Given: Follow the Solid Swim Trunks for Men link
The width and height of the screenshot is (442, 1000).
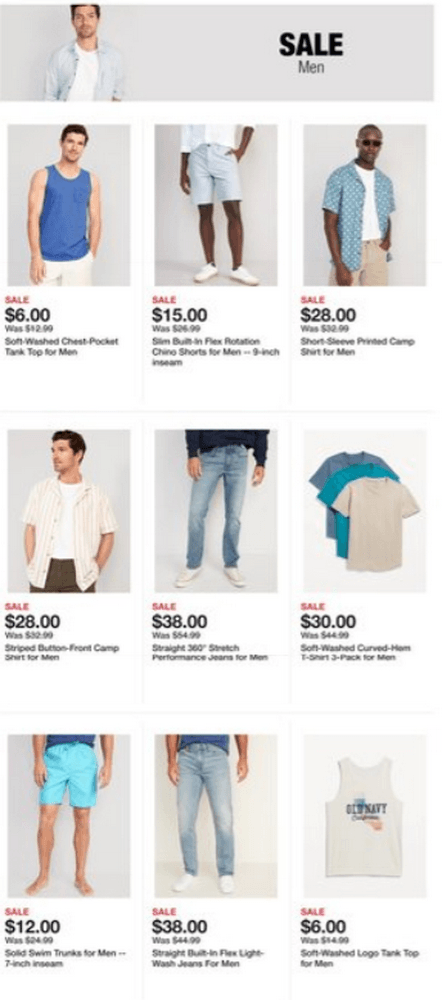Looking at the screenshot, I should point(64,958).
